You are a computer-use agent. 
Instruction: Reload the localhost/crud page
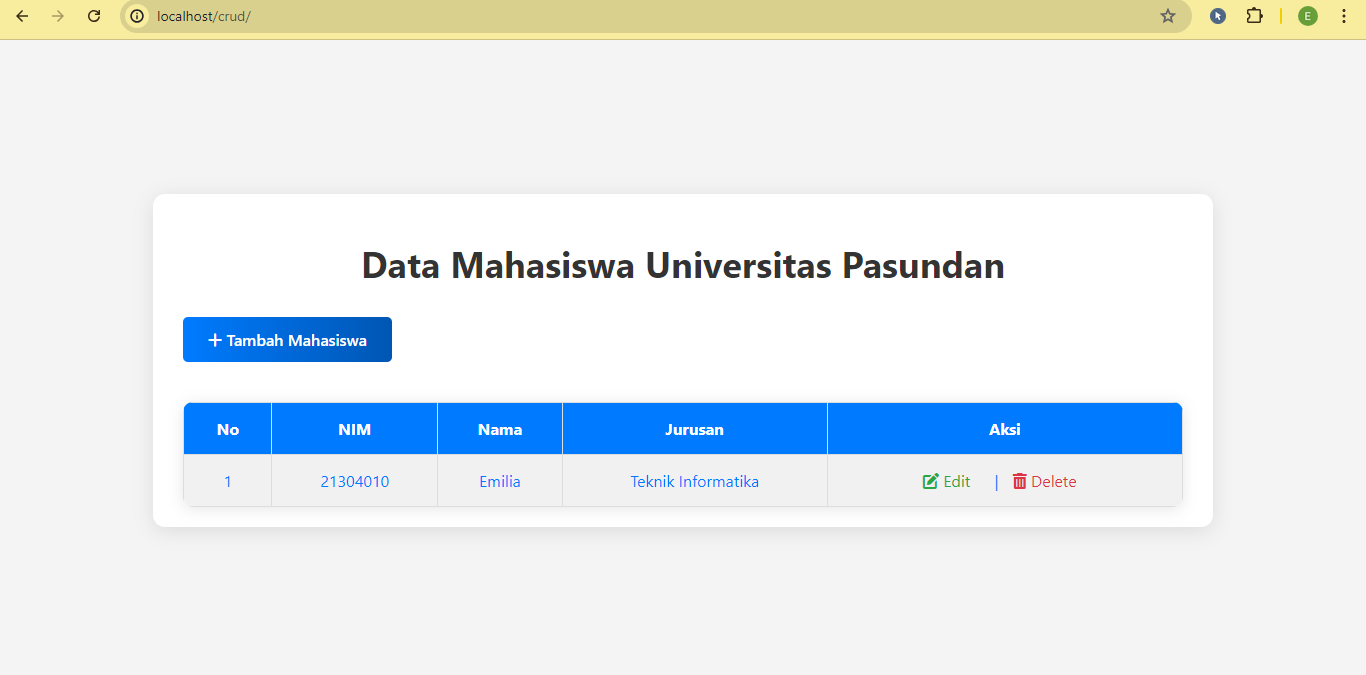(x=94, y=16)
